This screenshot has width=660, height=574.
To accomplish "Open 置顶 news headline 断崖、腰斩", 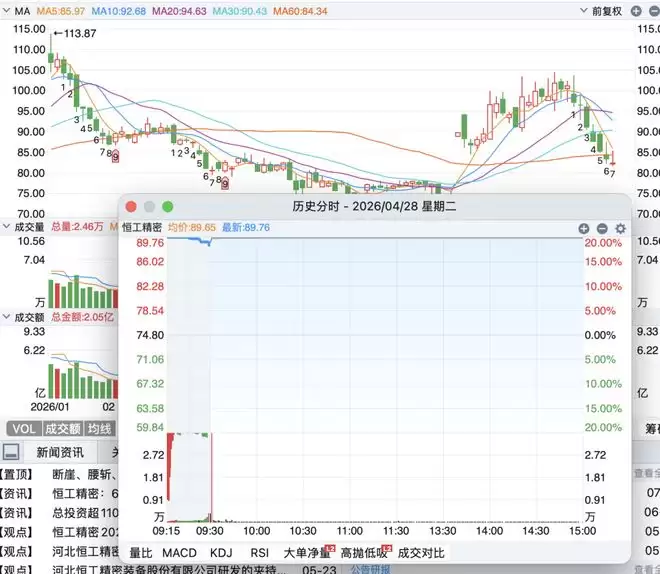I will coord(85,475).
